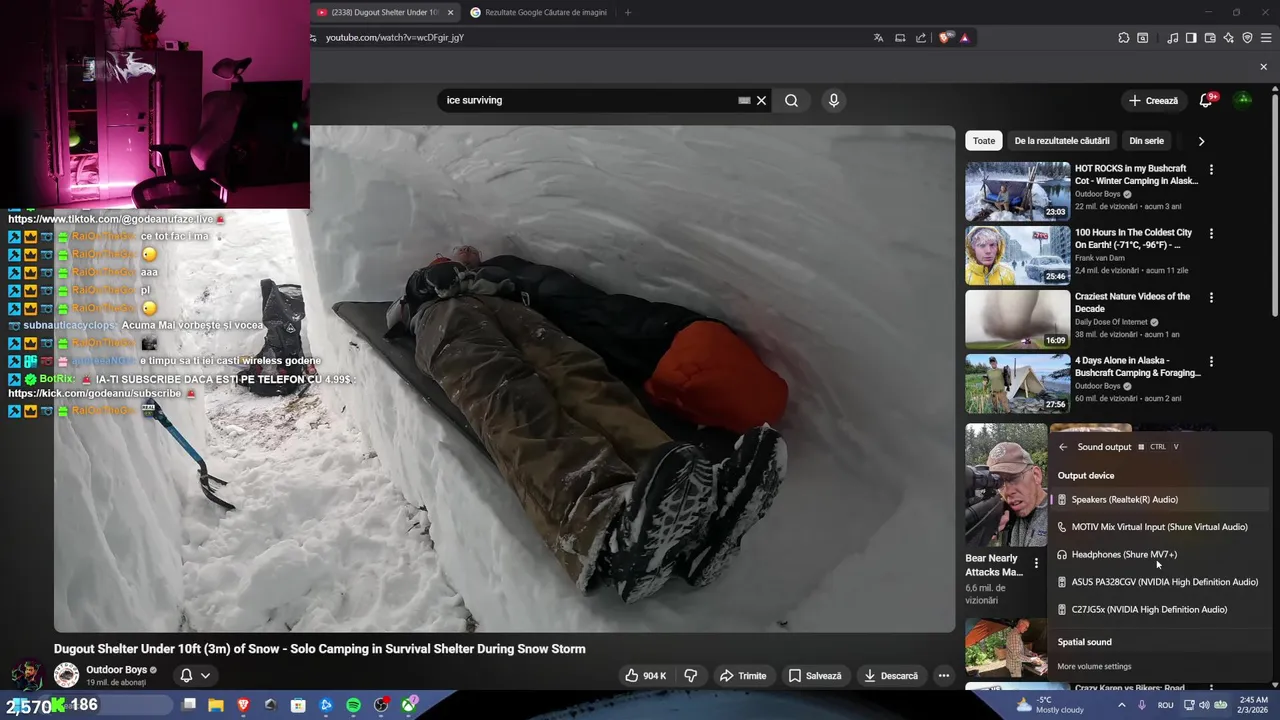Click the share page icon in address bar
The width and height of the screenshot is (1280, 720).
[x=921, y=38]
